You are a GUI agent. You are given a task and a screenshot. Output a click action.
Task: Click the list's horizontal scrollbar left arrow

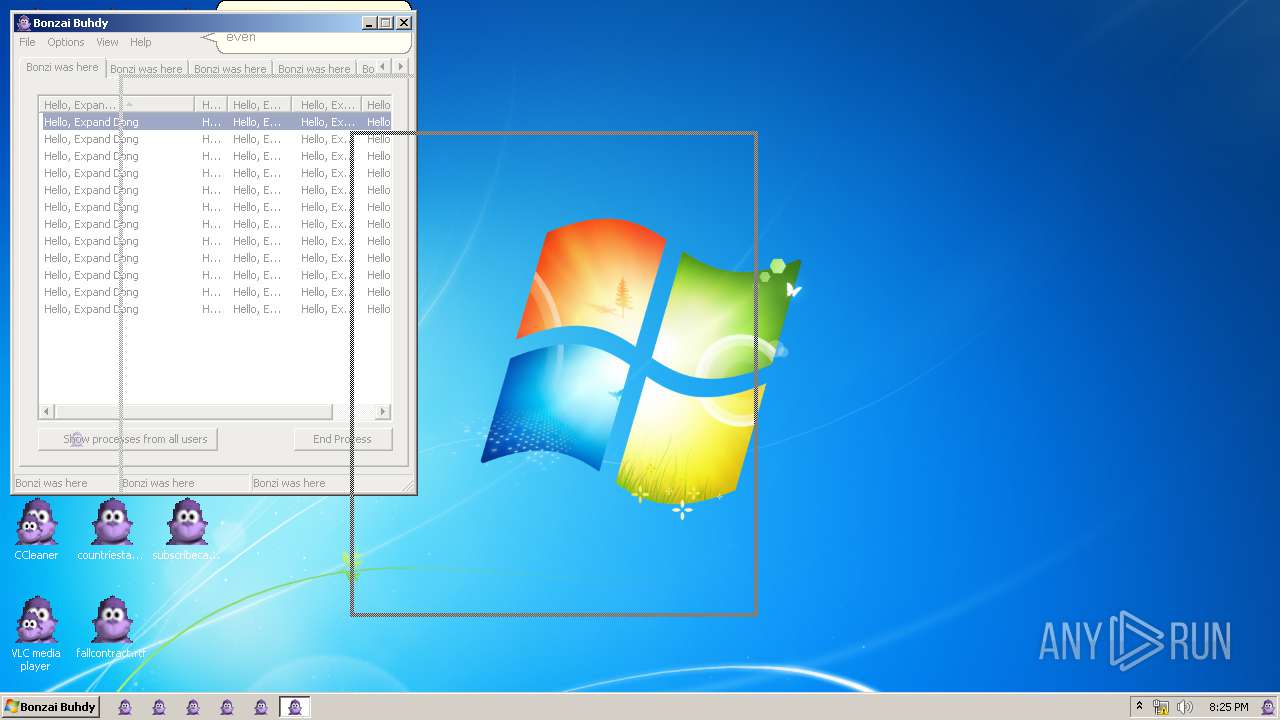coord(46,411)
